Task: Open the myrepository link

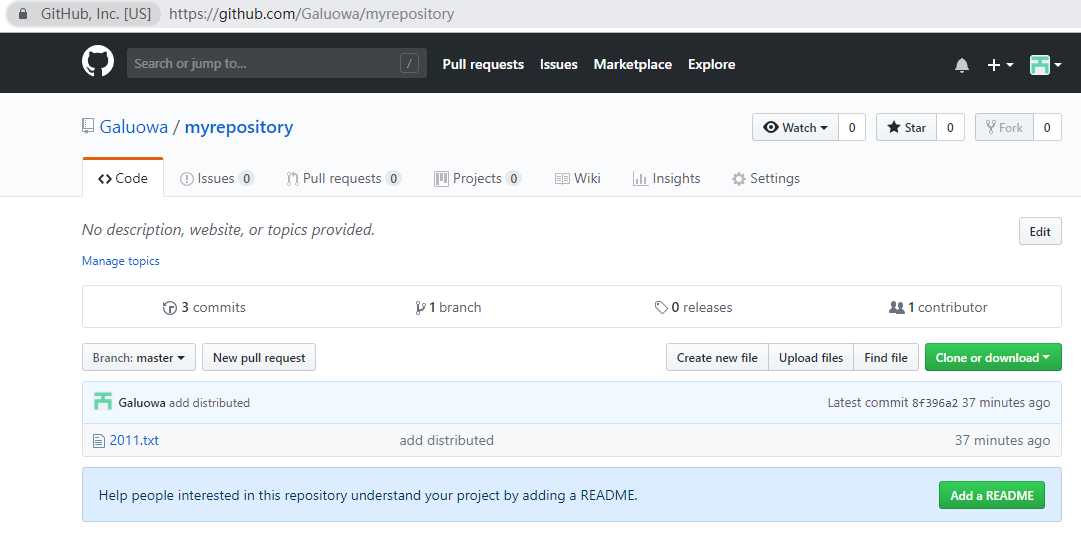Action: 239,127
